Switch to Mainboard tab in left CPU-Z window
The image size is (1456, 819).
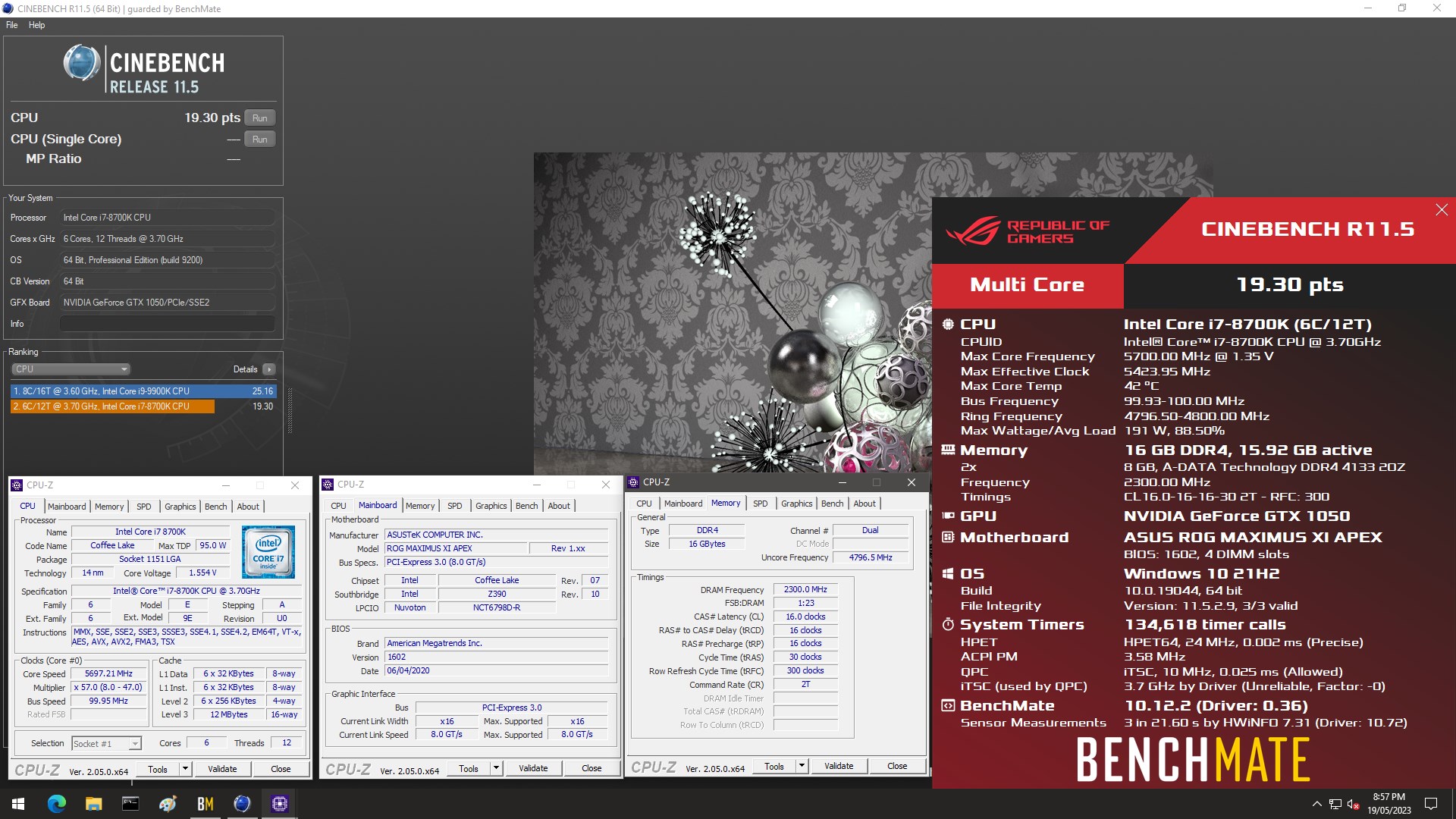(x=67, y=507)
